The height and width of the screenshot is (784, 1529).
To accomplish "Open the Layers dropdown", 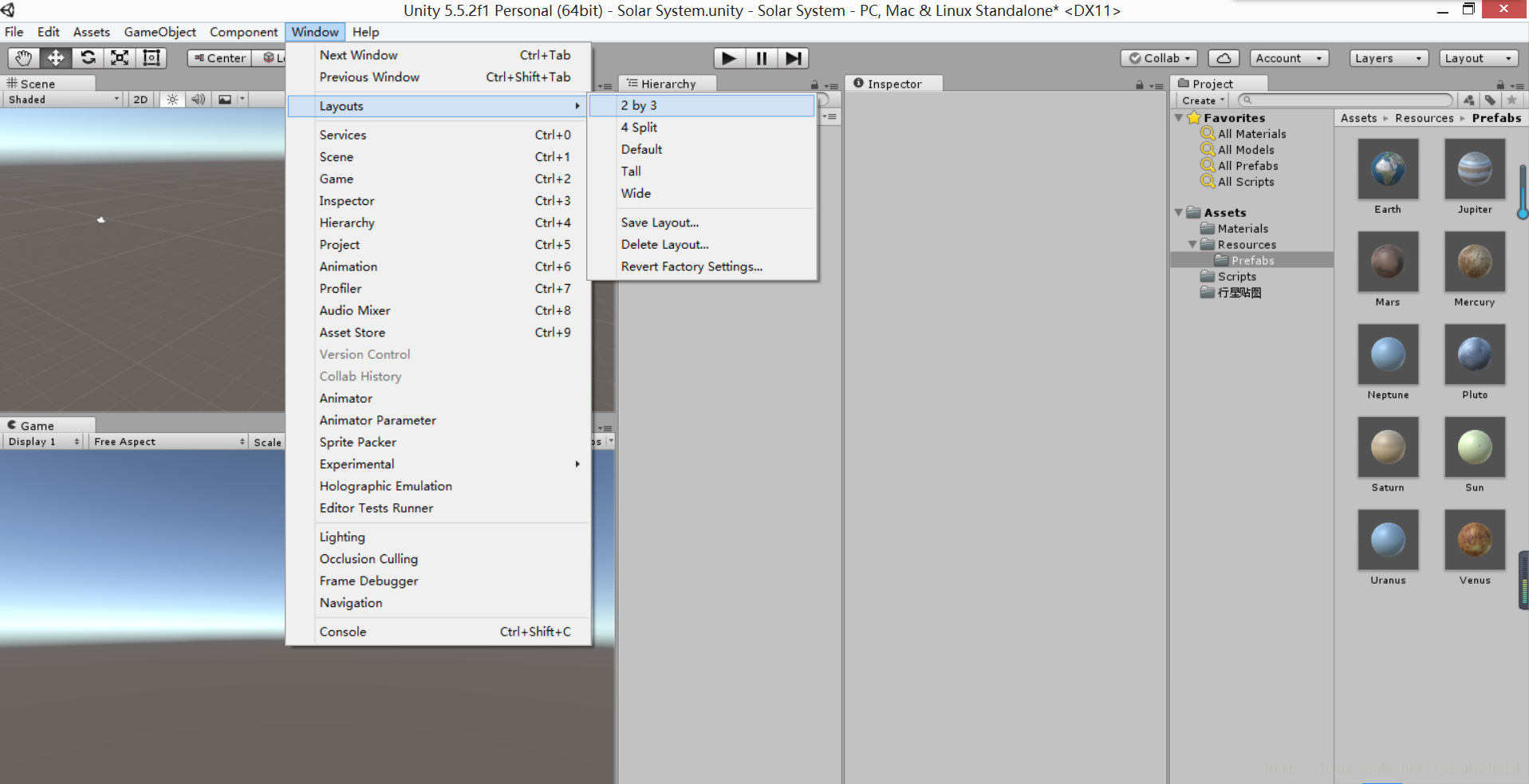I will (1389, 58).
